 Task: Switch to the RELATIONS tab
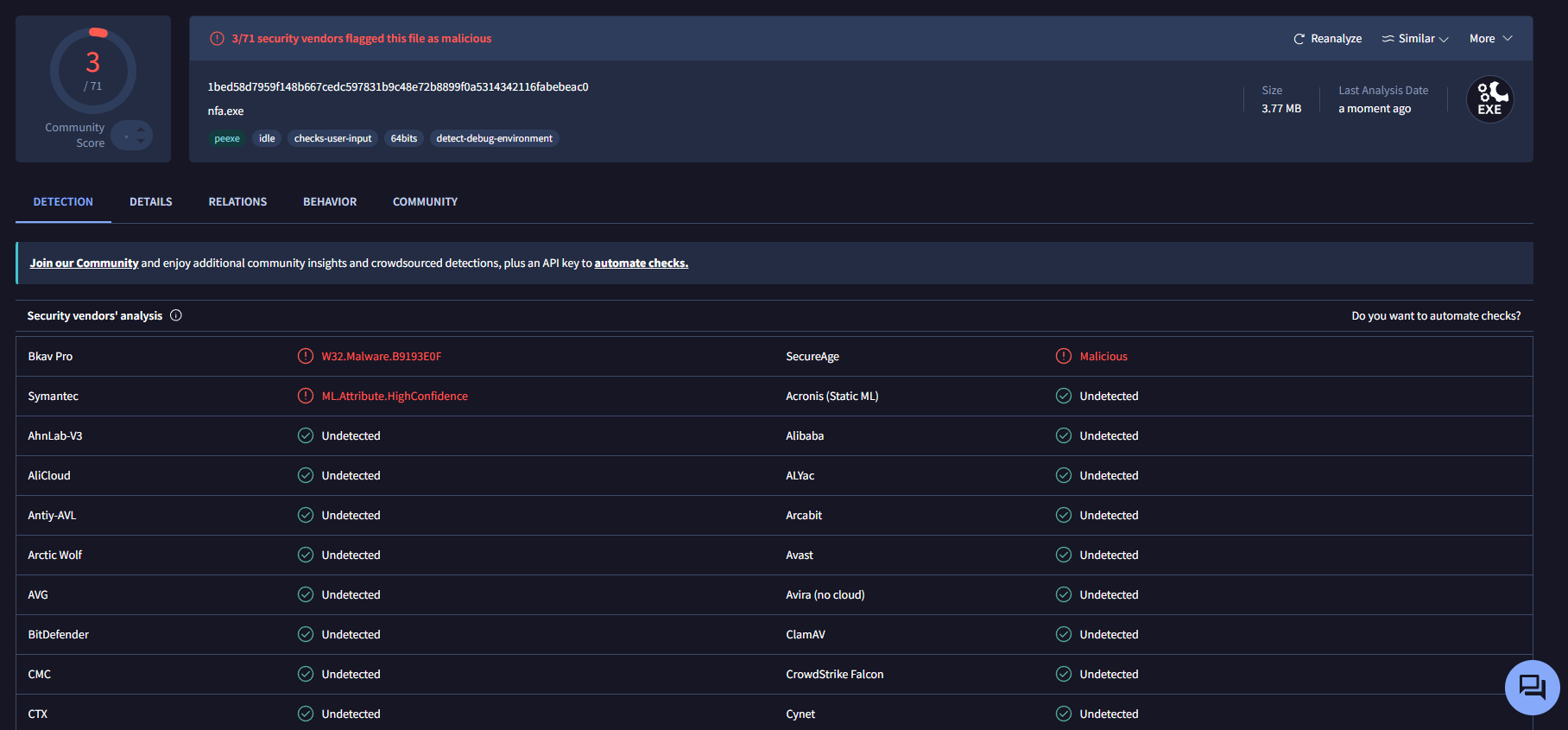point(237,202)
